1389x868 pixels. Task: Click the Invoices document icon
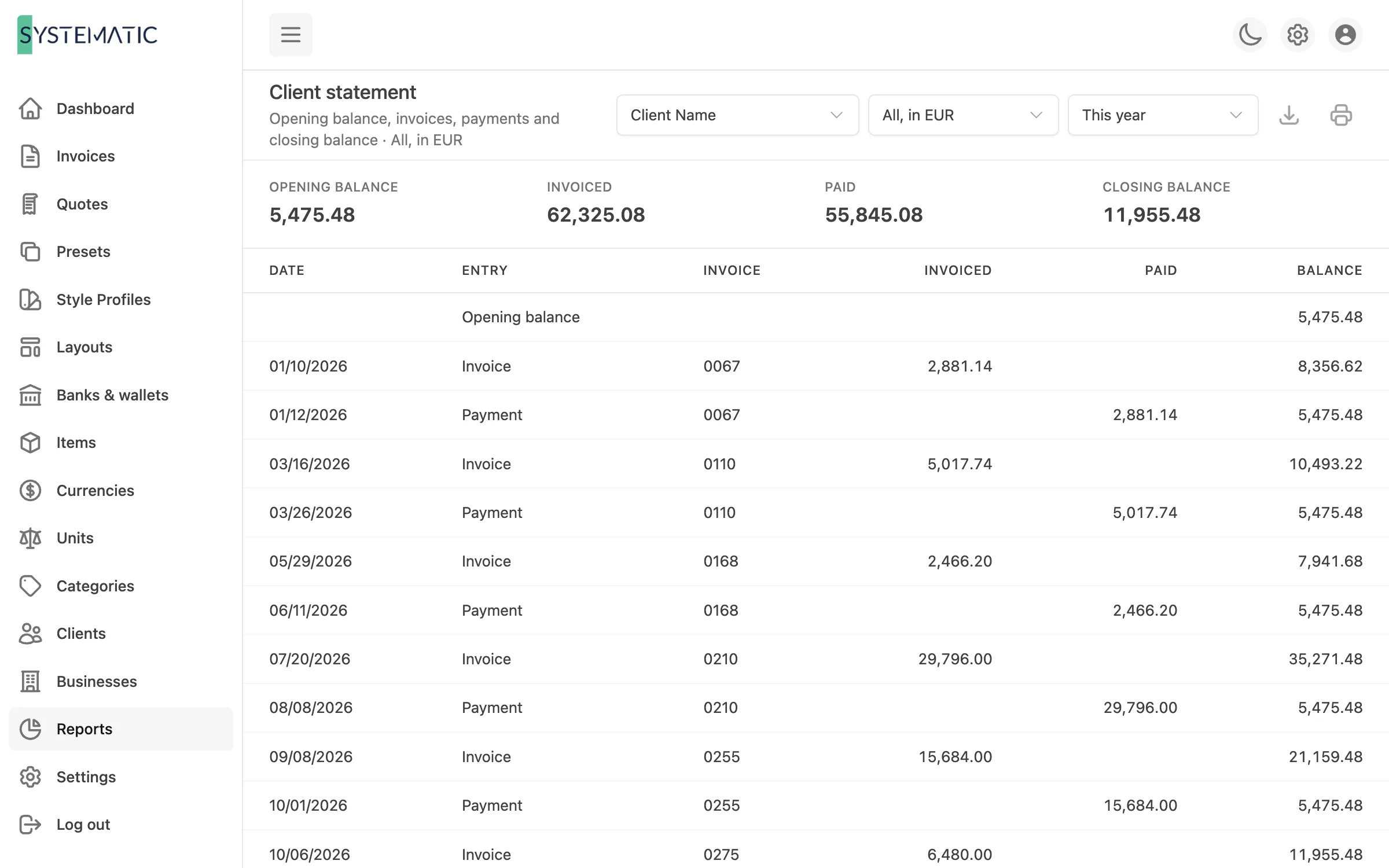(x=30, y=156)
